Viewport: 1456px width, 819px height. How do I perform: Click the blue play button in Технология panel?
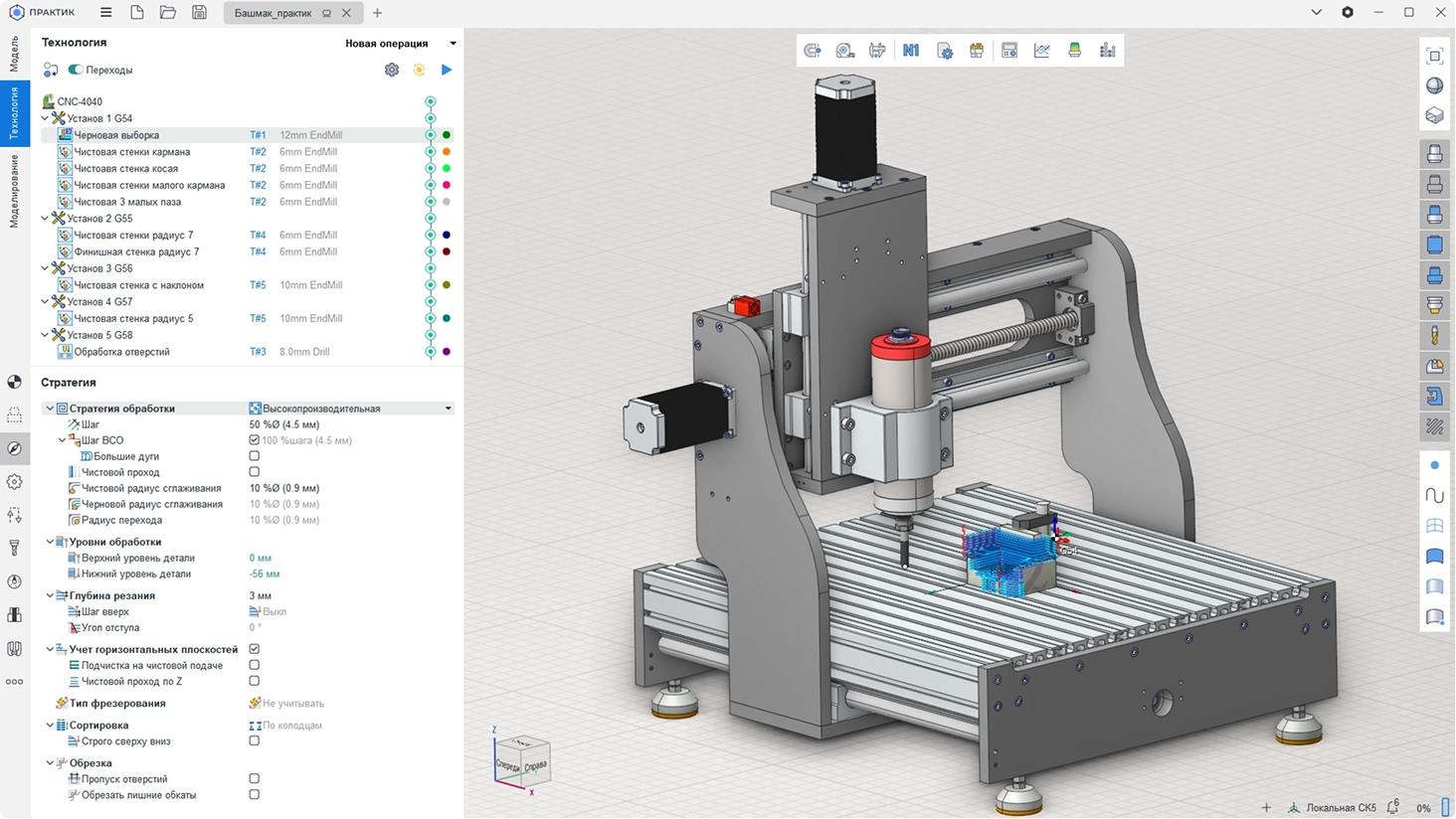pyautogui.click(x=447, y=70)
